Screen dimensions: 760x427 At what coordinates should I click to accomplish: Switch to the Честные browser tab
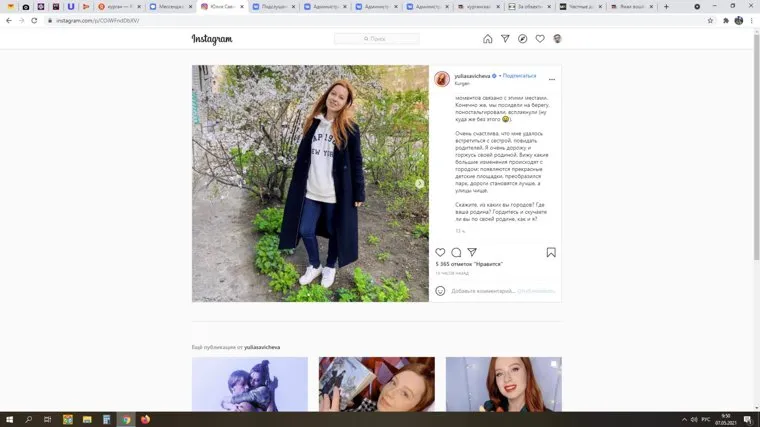click(580, 7)
